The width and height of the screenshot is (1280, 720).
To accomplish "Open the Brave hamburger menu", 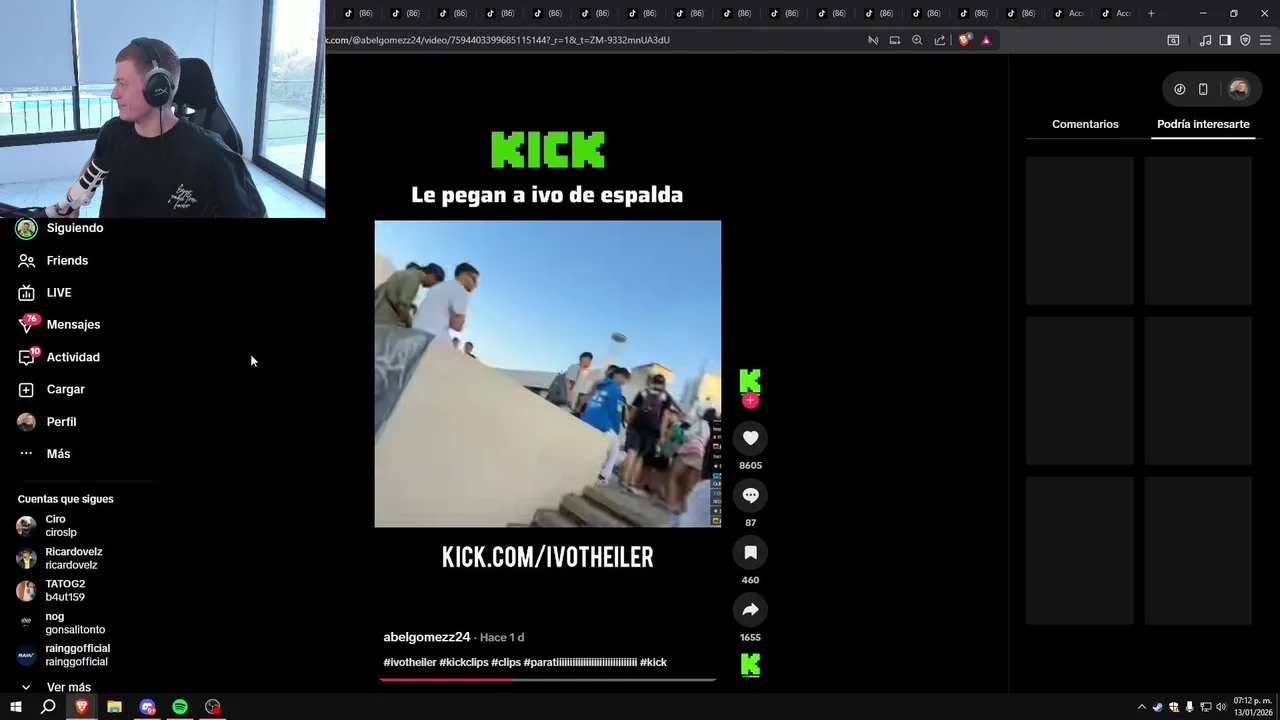I will click(x=1265, y=40).
